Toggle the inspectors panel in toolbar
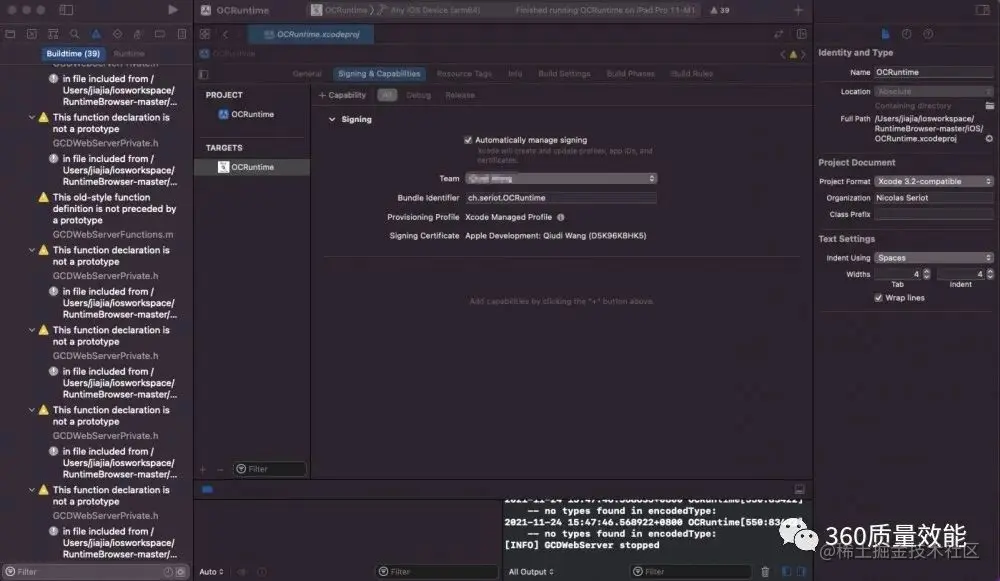Screen dimensions: 1000x581 (x=983, y=10)
